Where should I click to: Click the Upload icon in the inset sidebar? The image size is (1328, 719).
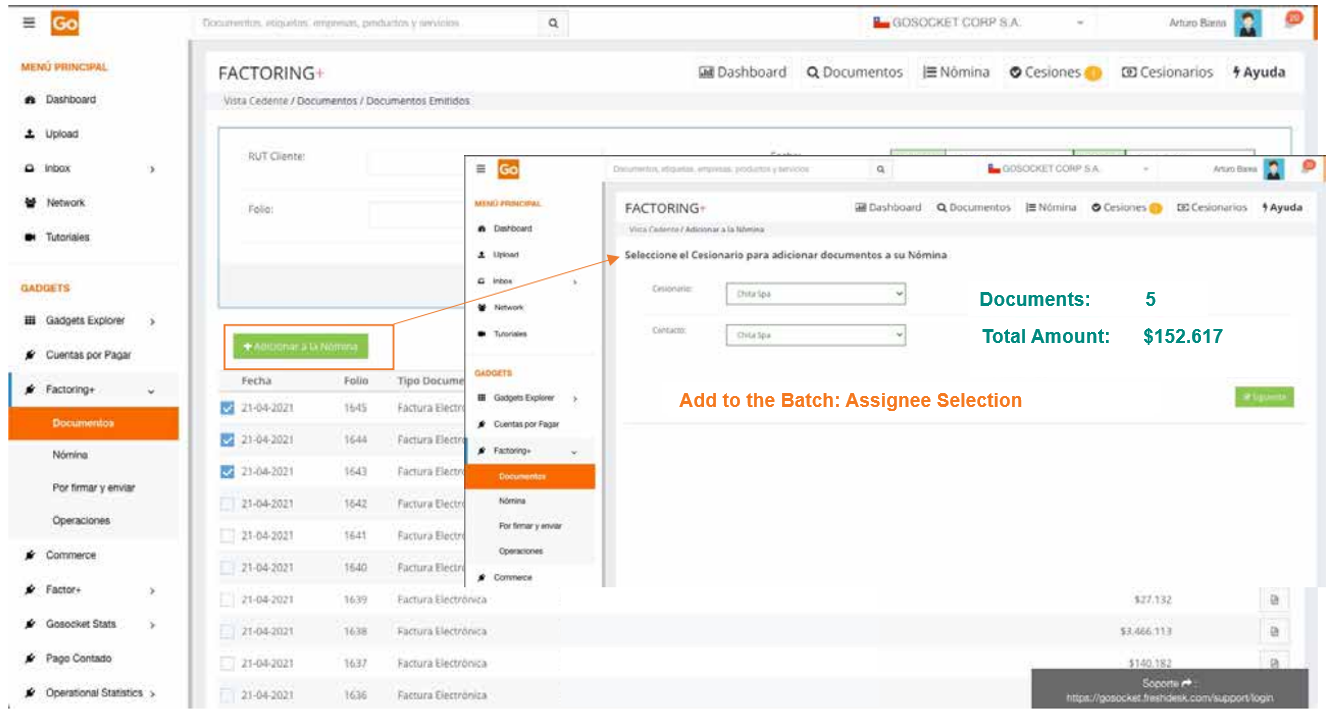(x=483, y=255)
